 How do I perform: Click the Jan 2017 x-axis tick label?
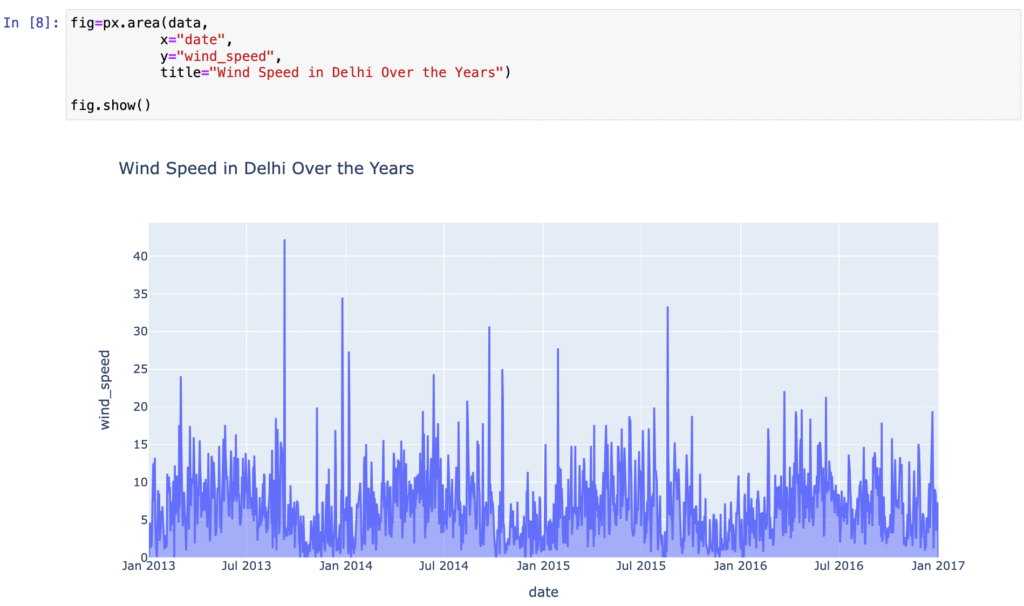coord(938,566)
